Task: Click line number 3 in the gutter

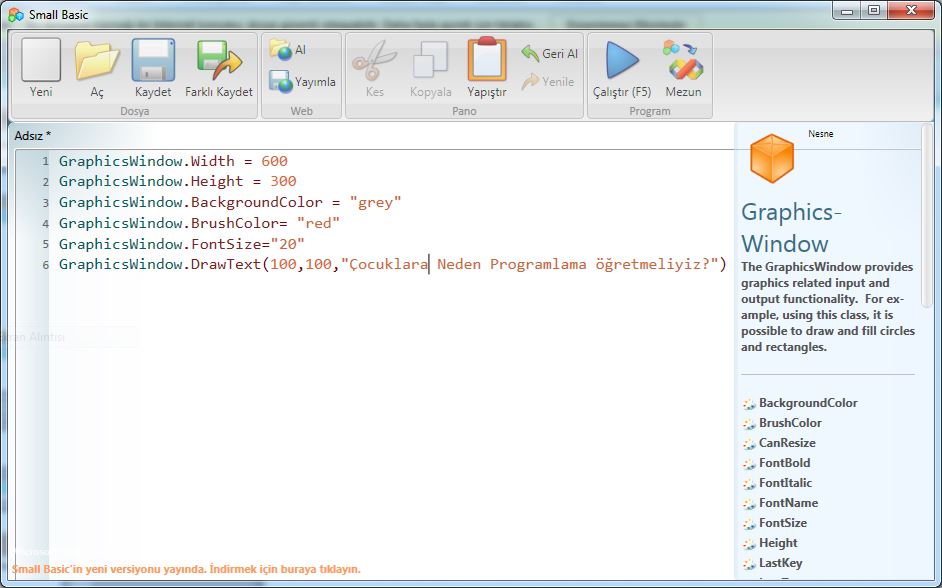Action: [x=45, y=203]
